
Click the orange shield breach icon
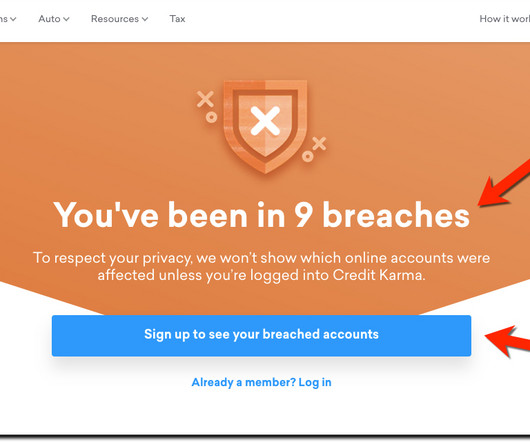point(265,127)
